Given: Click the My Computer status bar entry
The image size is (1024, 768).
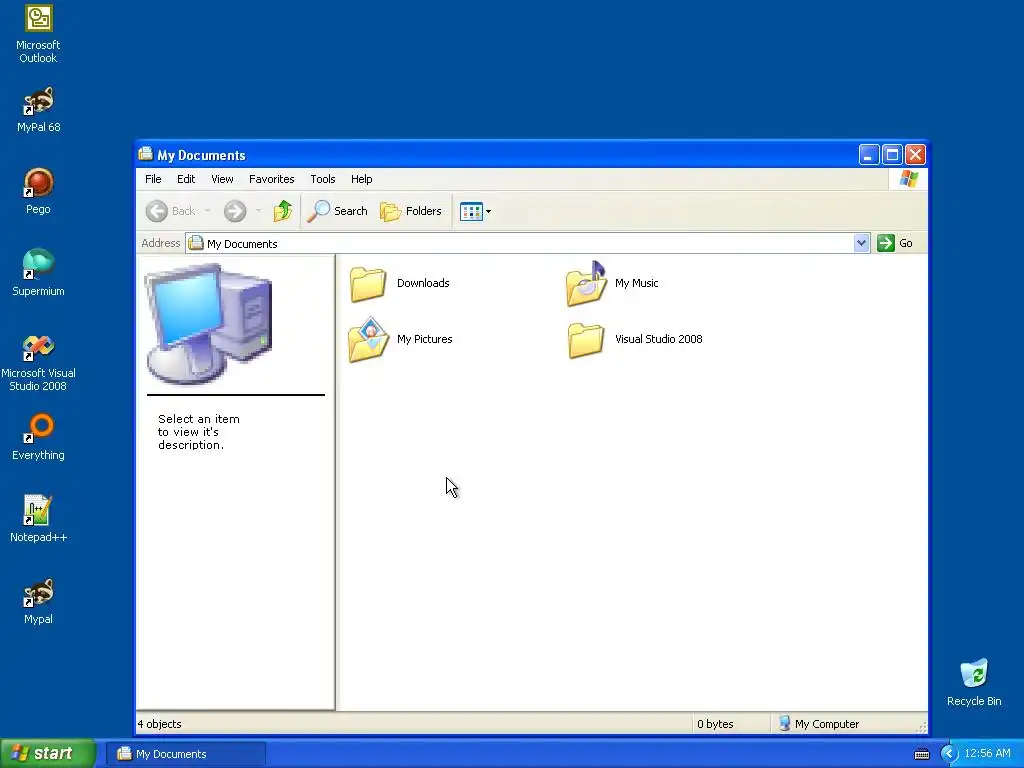Looking at the screenshot, I should pos(819,724).
